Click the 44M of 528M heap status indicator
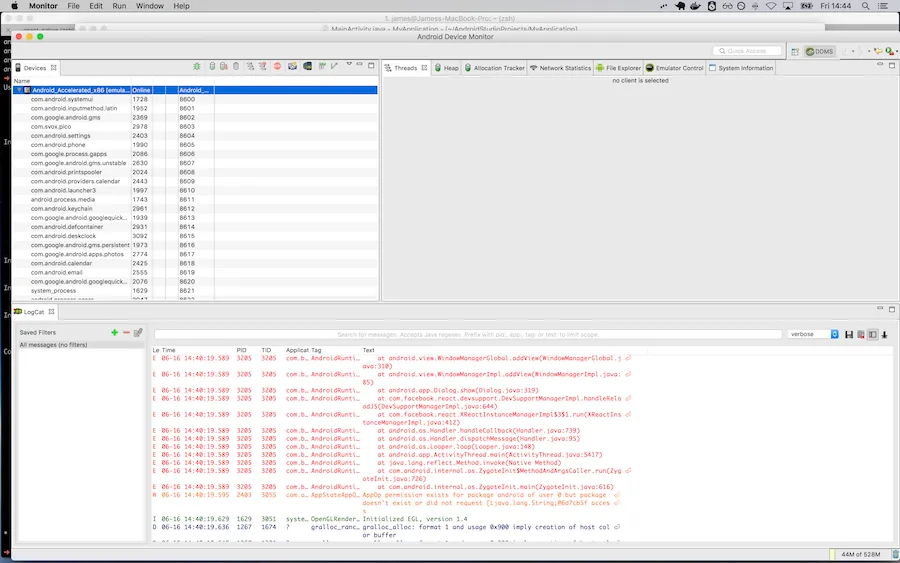Viewport: 900px width, 563px height. click(x=860, y=554)
